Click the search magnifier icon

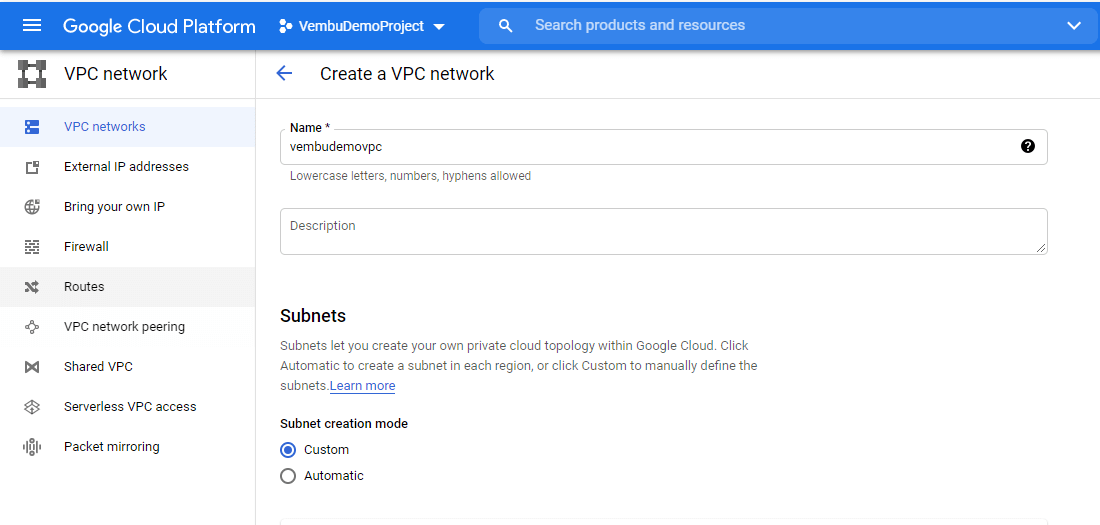pyautogui.click(x=505, y=26)
